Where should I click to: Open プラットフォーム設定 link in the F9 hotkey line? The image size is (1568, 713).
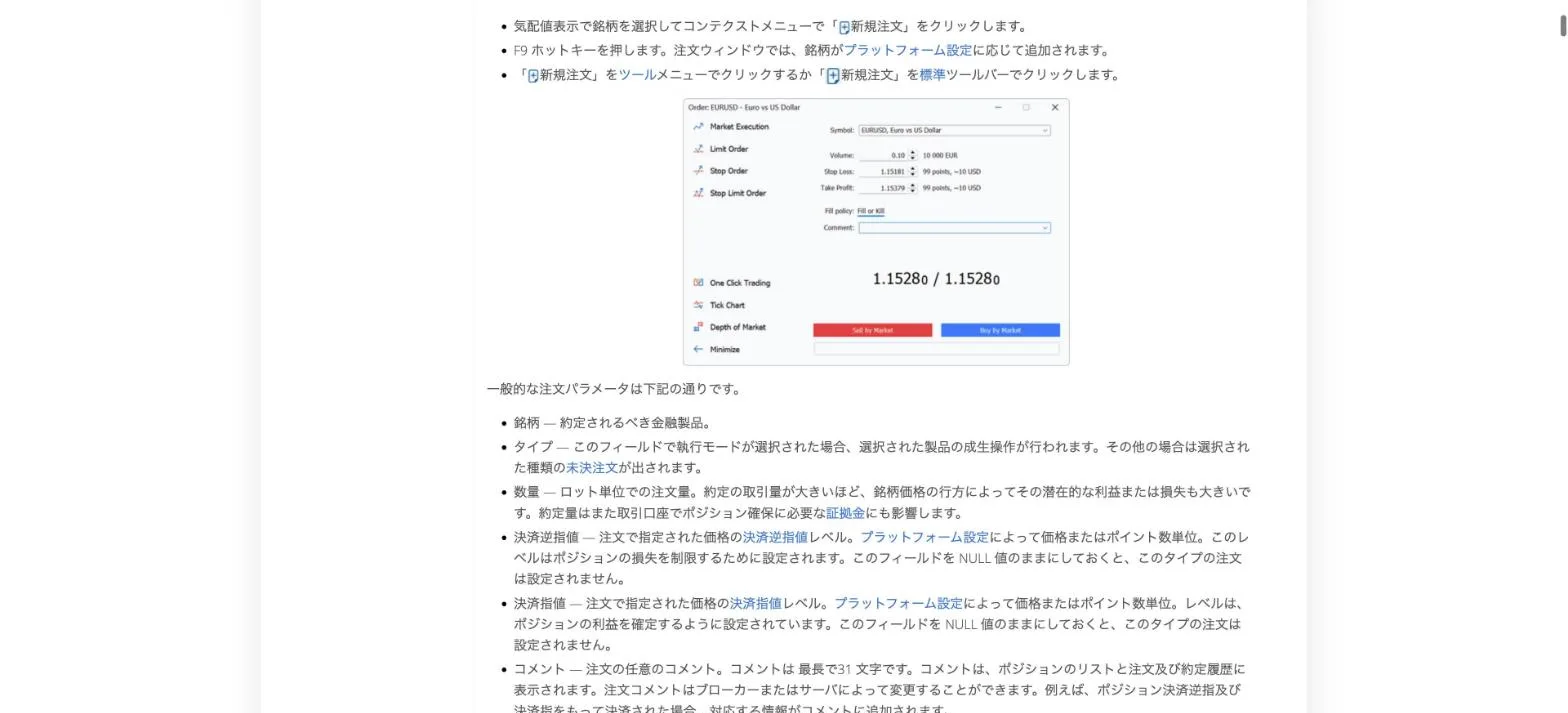click(908, 50)
